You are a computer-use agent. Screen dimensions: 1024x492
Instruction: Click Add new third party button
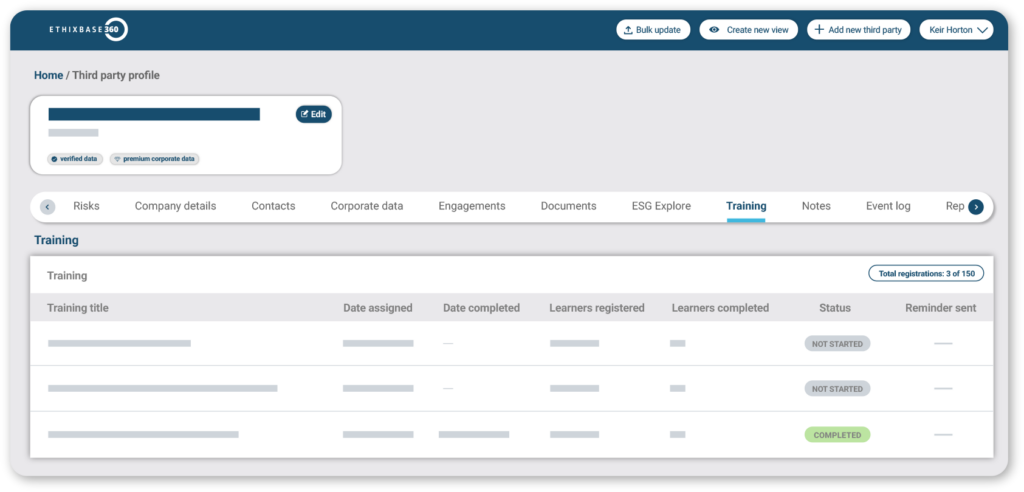[x=858, y=30]
